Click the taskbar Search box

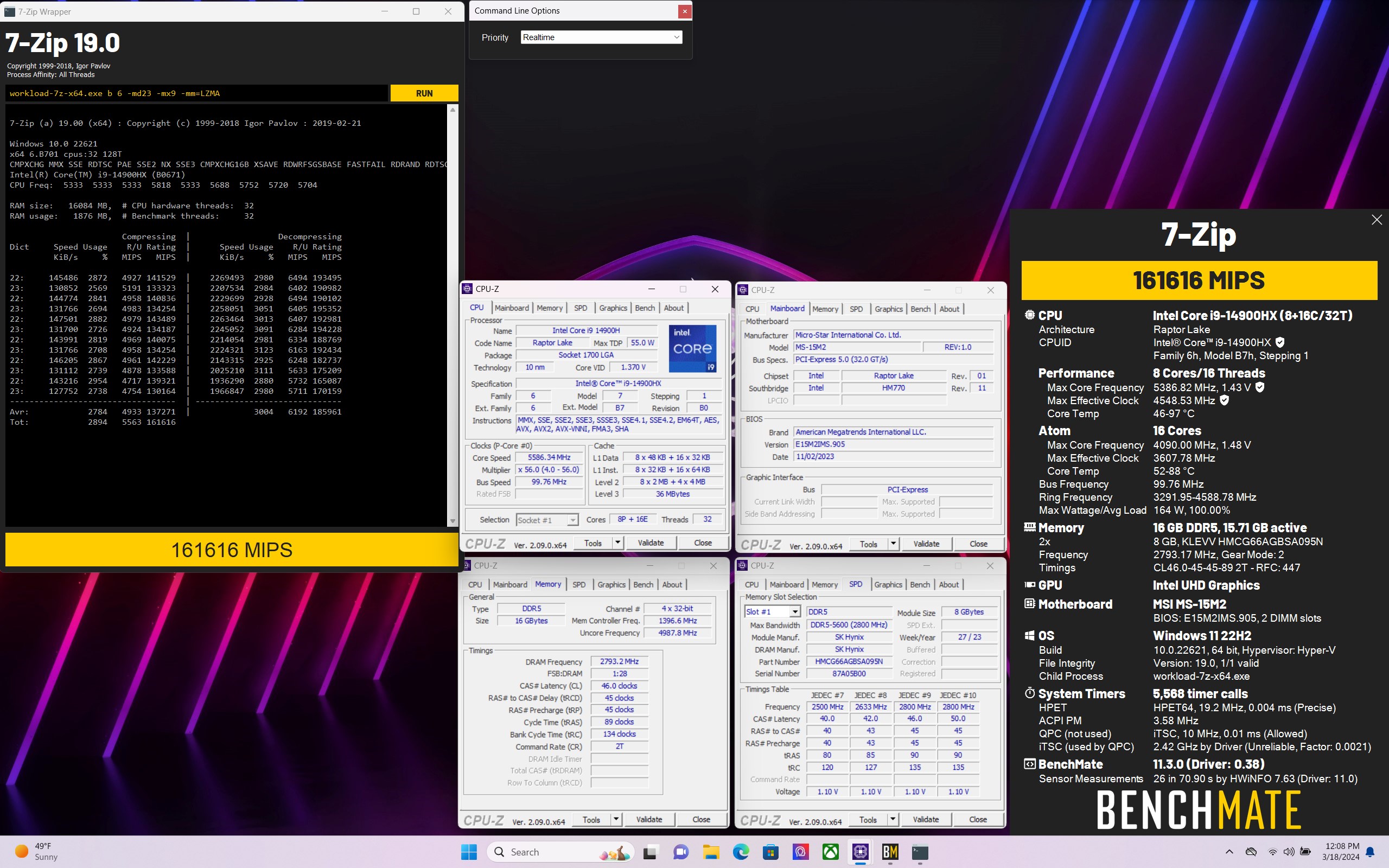560,852
